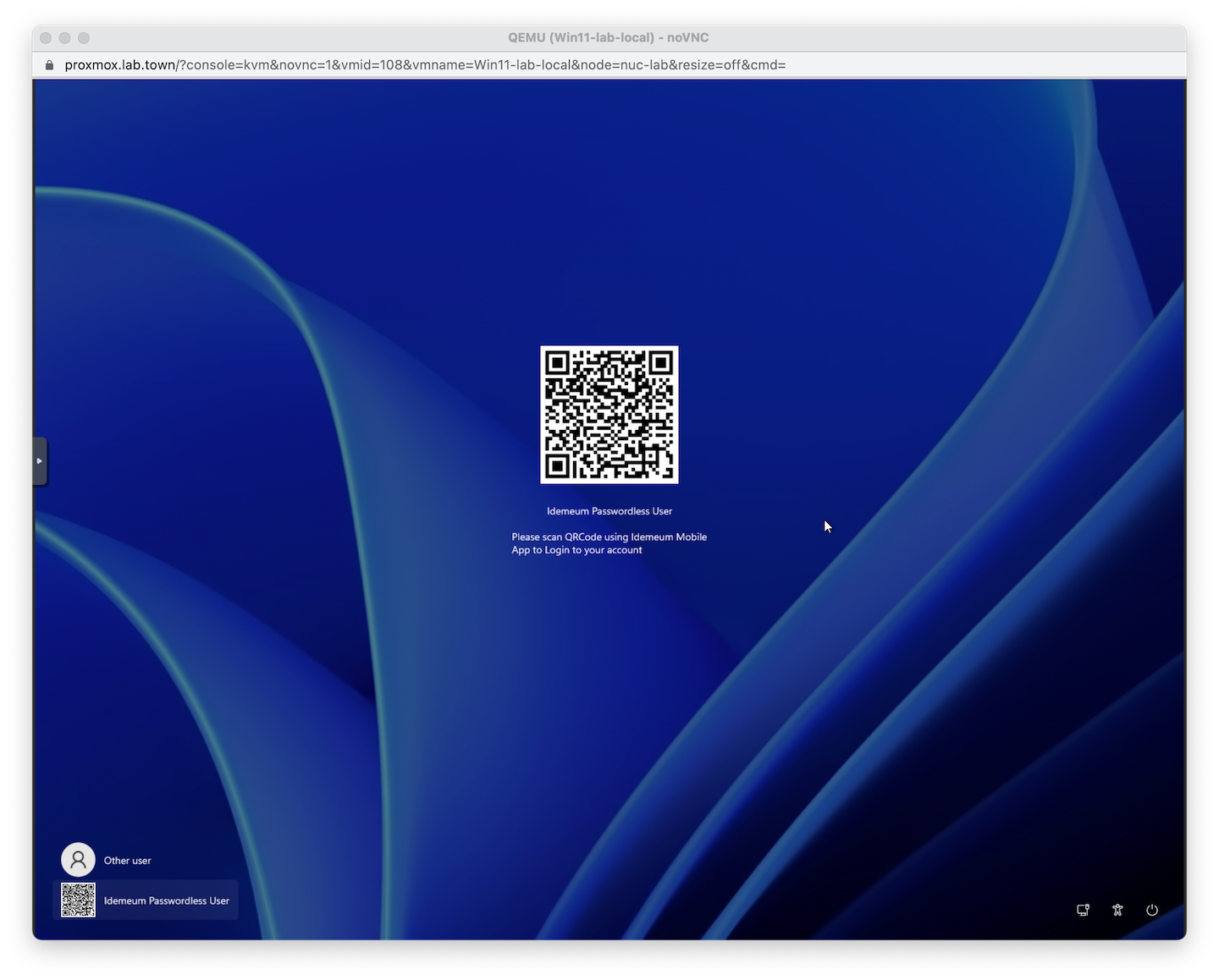Screen dimensions: 1219x980
Task: Expand the noVNC control bar handle
Action: (40, 461)
